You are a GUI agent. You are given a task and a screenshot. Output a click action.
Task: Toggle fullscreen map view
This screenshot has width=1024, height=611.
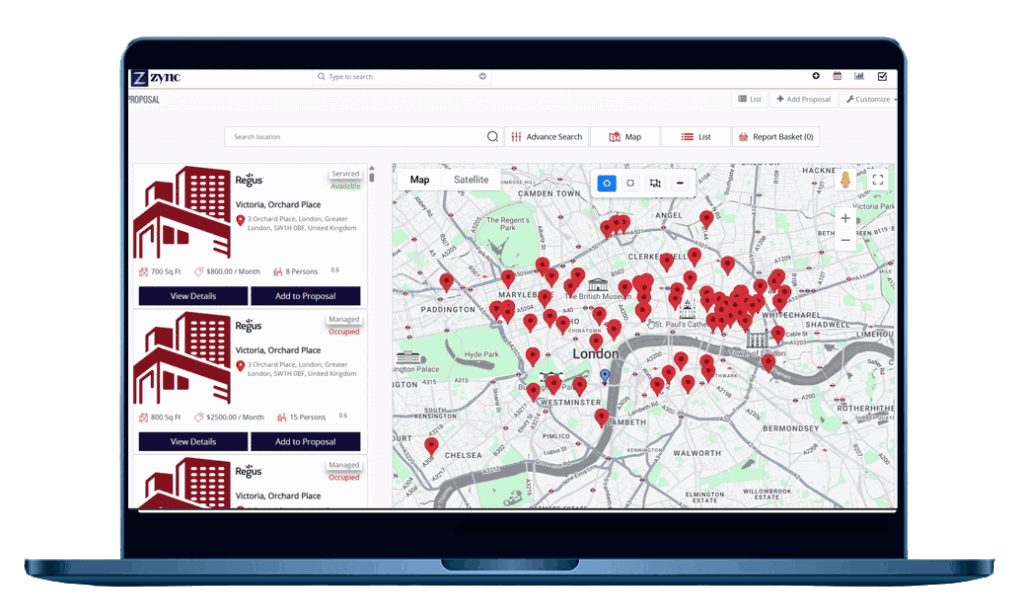[x=878, y=180]
